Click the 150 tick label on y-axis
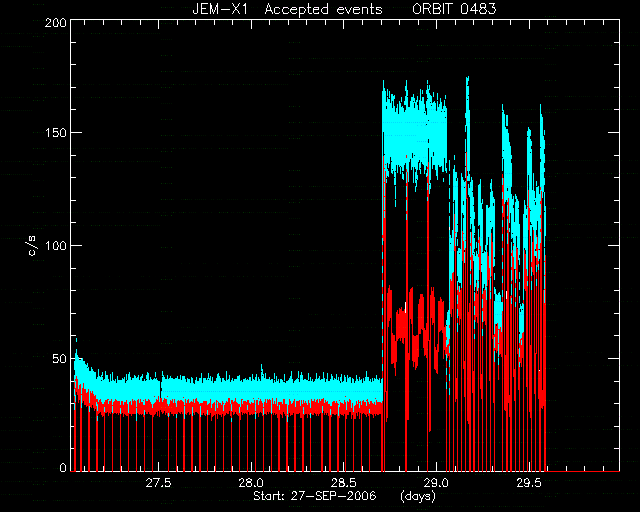Image resolution: width=640 pixels, height=512 pixels. 56,133
